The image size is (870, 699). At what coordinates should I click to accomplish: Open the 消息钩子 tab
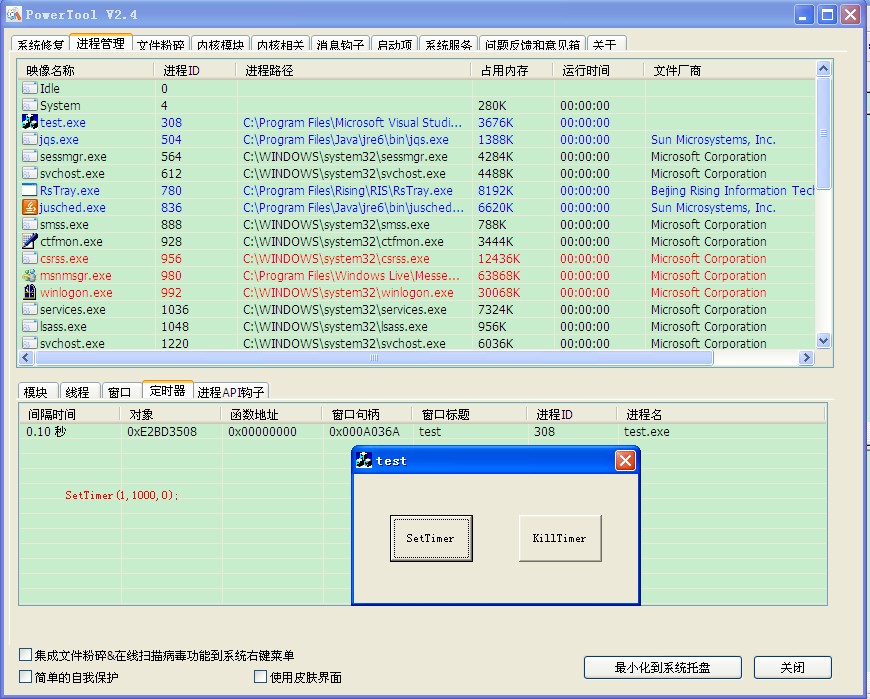coord(340,44)
